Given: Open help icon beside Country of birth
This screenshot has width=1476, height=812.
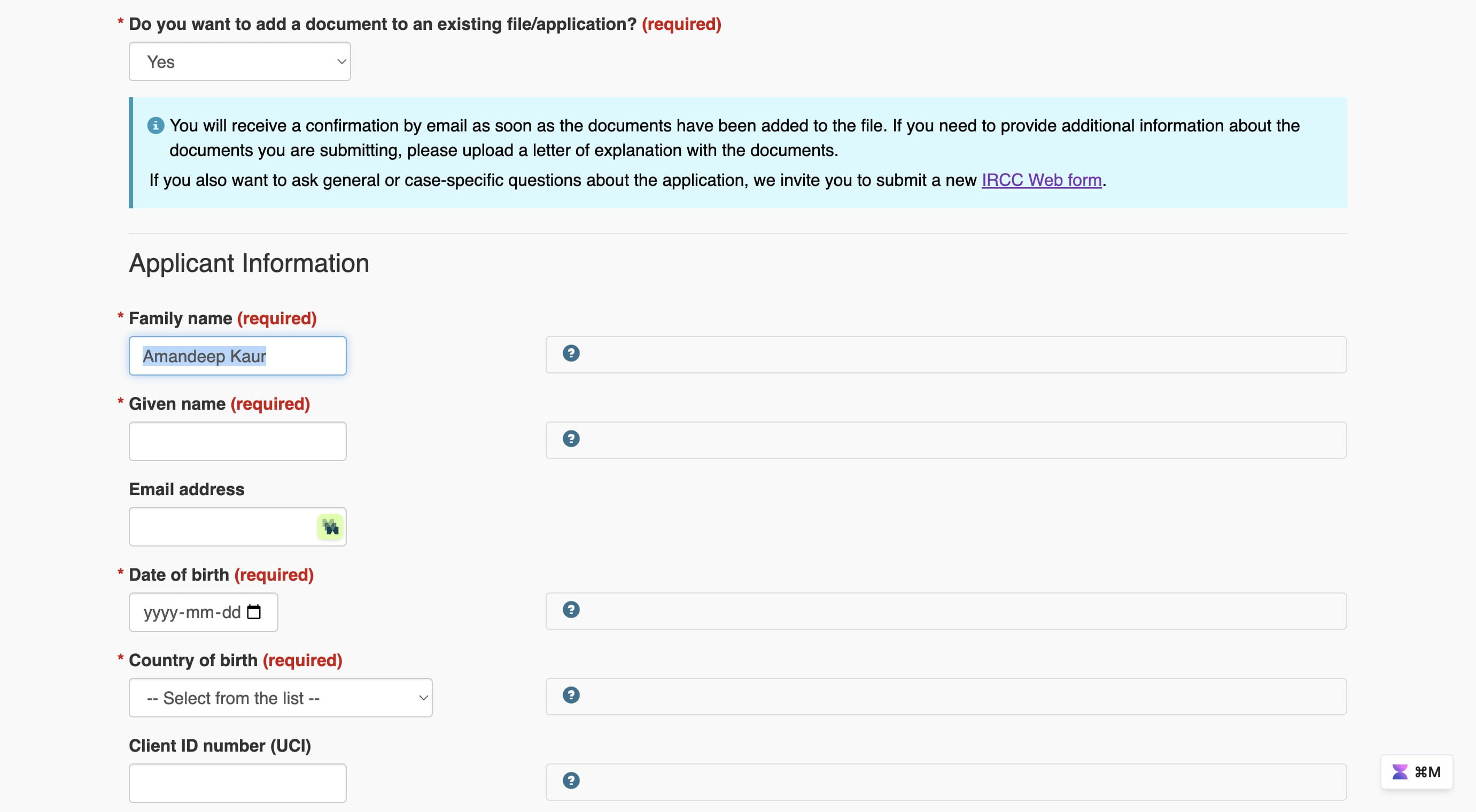Looking at the screenshot, I should 571,695.
